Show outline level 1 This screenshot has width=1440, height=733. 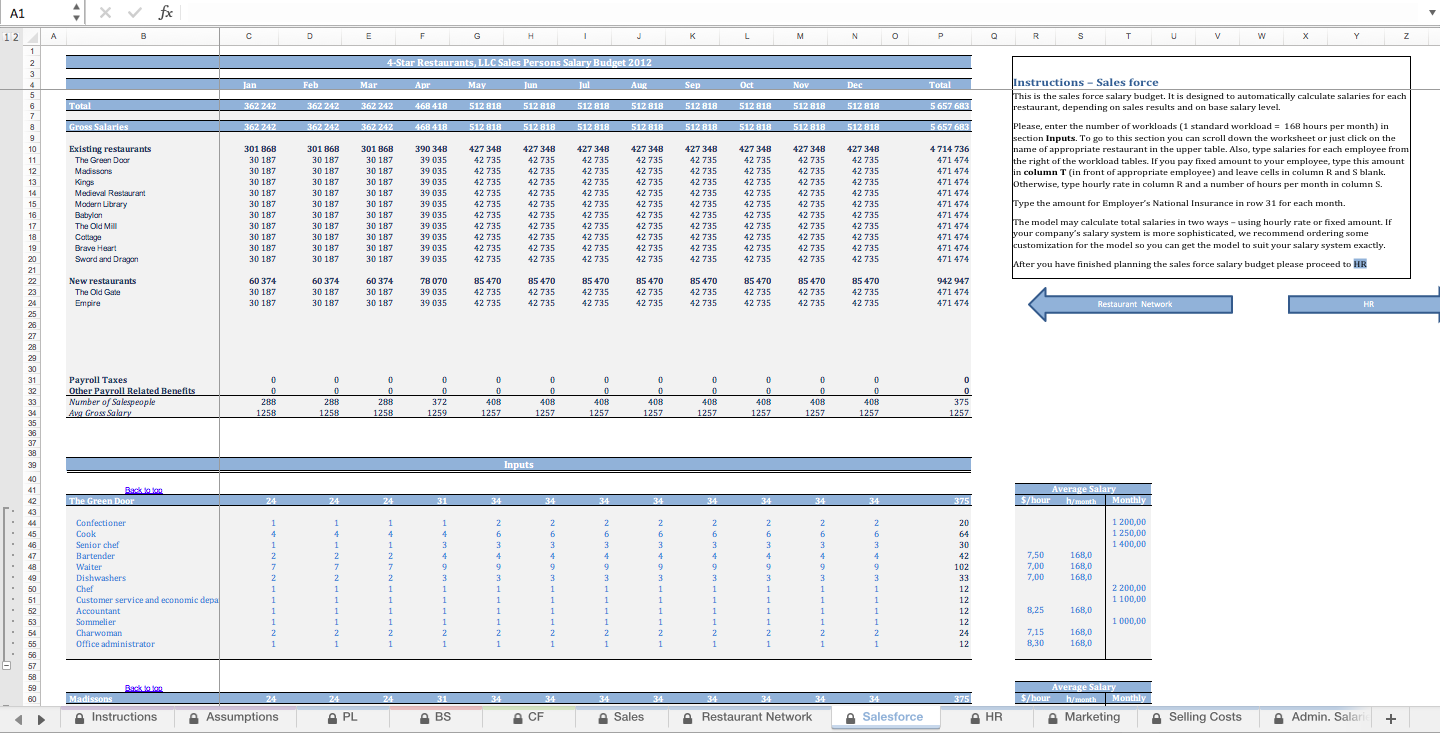click(x=6, y=37)
